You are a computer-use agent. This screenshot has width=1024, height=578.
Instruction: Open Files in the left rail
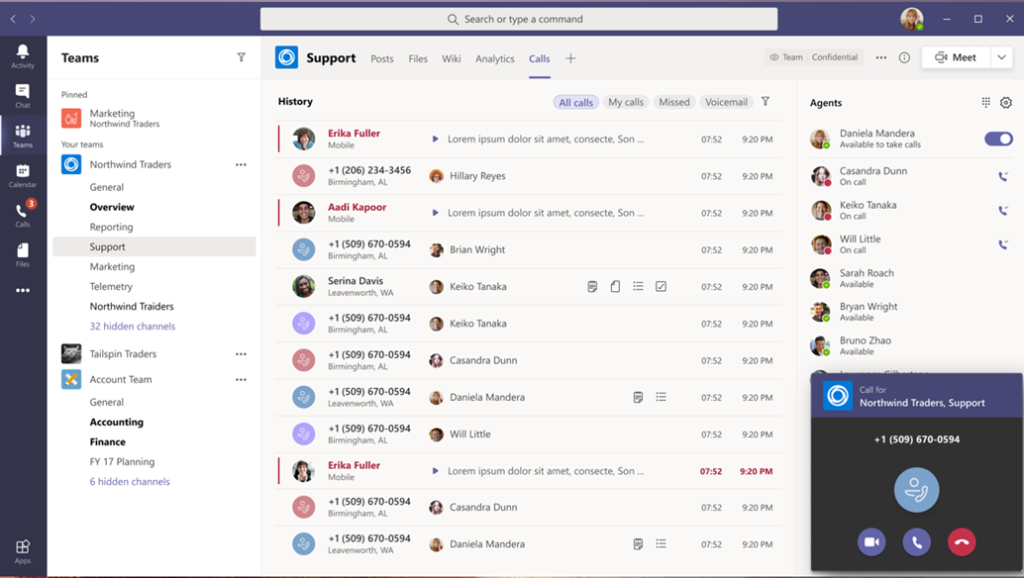click(22, 255)
